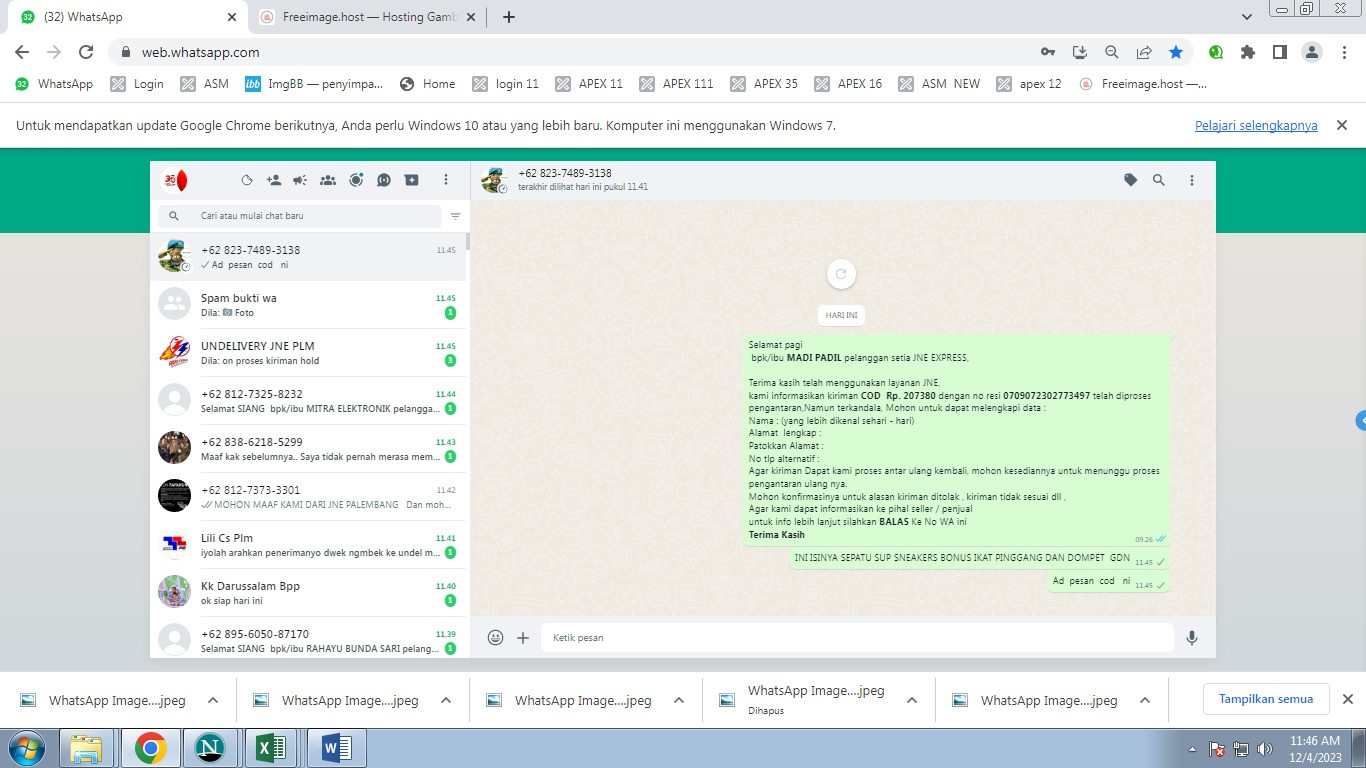This screenshot has height=768, width=1366.
Task: Open the sidebar three-dot menu
Action: pyautogui.click(x=446, y=180)
